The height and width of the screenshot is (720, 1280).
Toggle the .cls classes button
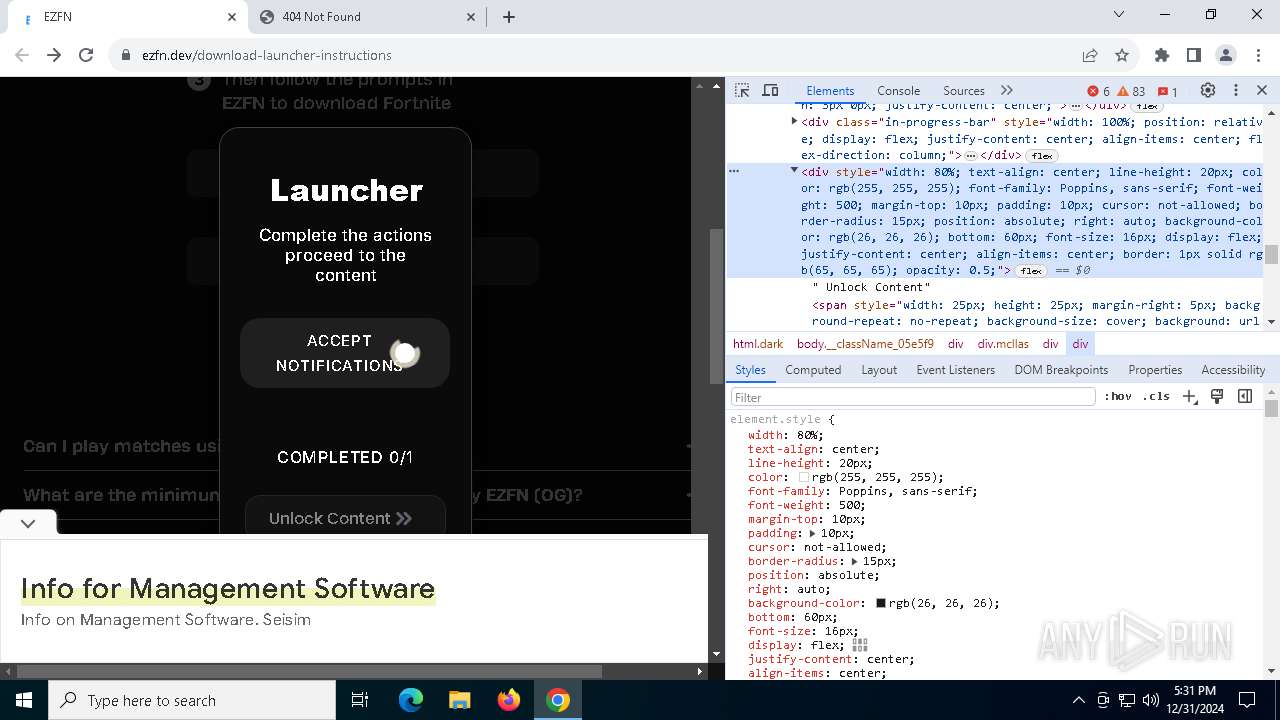pyautogui.click(x=1156, y=397)
